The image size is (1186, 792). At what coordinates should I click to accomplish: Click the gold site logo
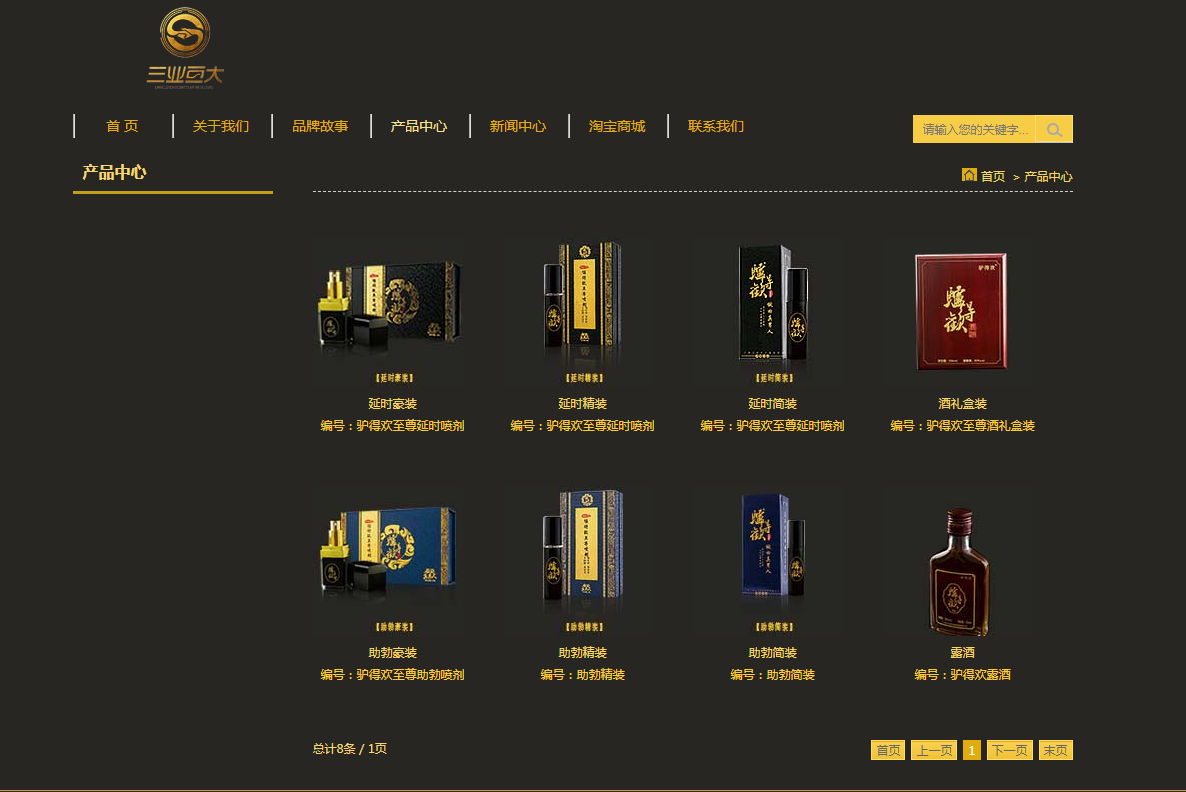[185, 48]
